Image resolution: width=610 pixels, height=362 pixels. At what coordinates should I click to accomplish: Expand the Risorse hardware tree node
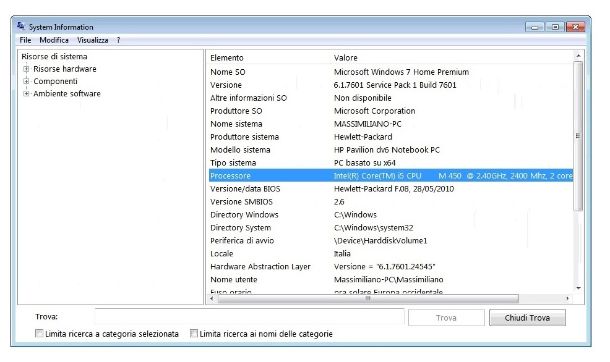click(26, 69)
